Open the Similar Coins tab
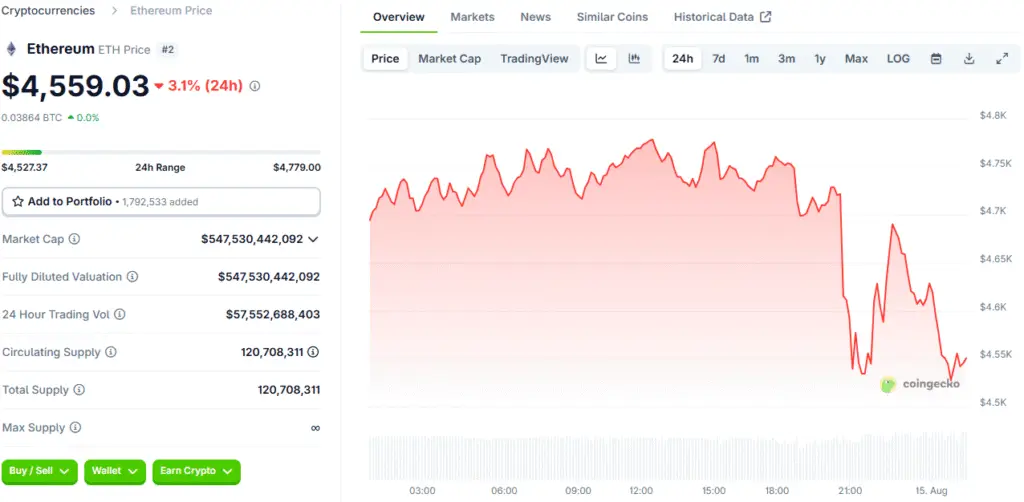 pos(612,17)
